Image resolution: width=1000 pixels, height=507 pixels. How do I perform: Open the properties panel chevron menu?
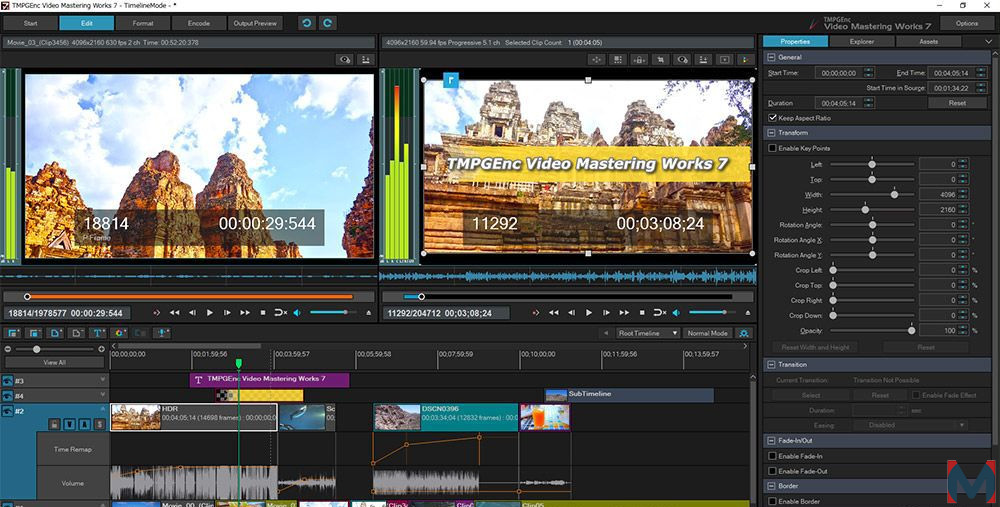988,41
